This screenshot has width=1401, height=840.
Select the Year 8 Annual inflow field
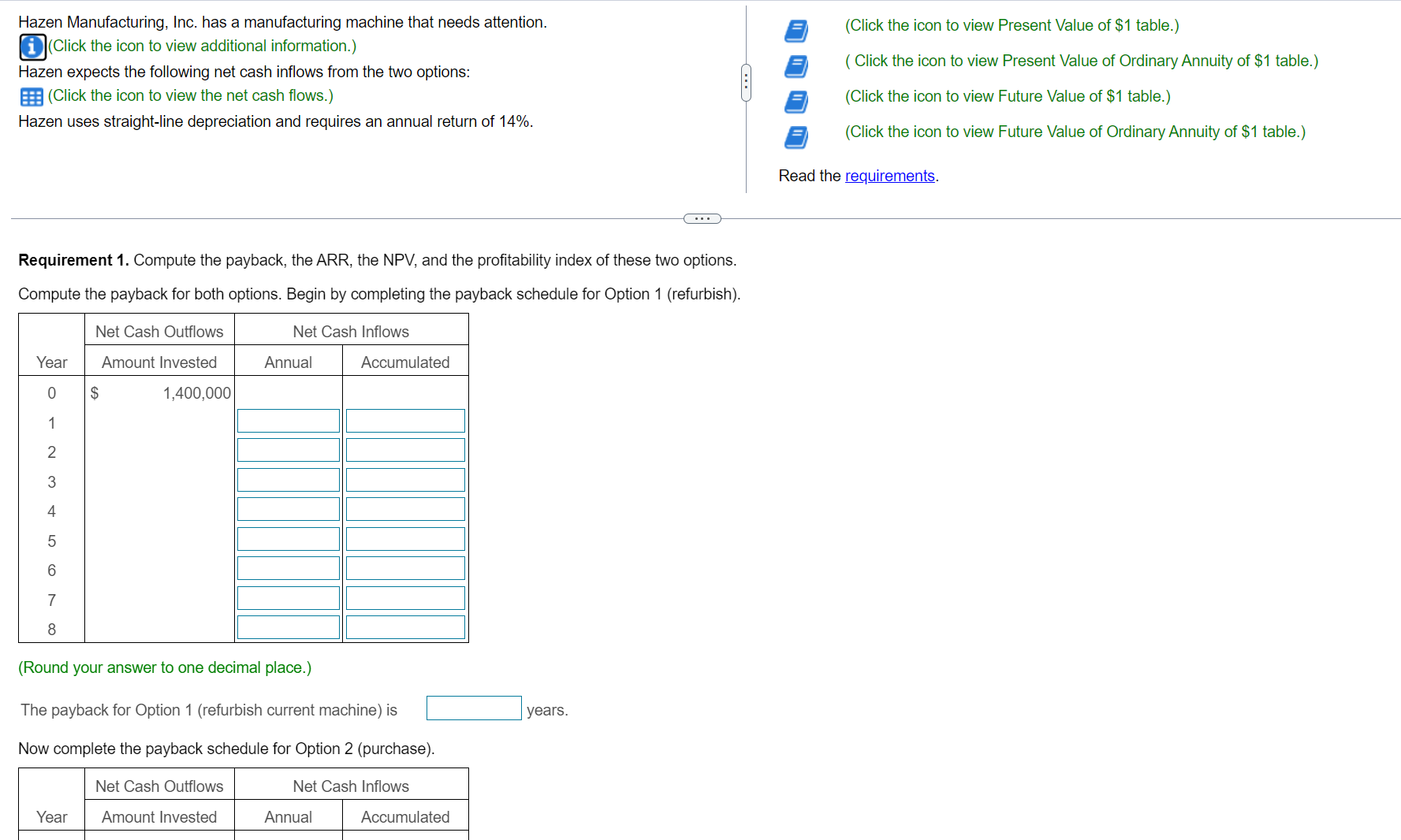pyautogui.click(x=289, y=627)
